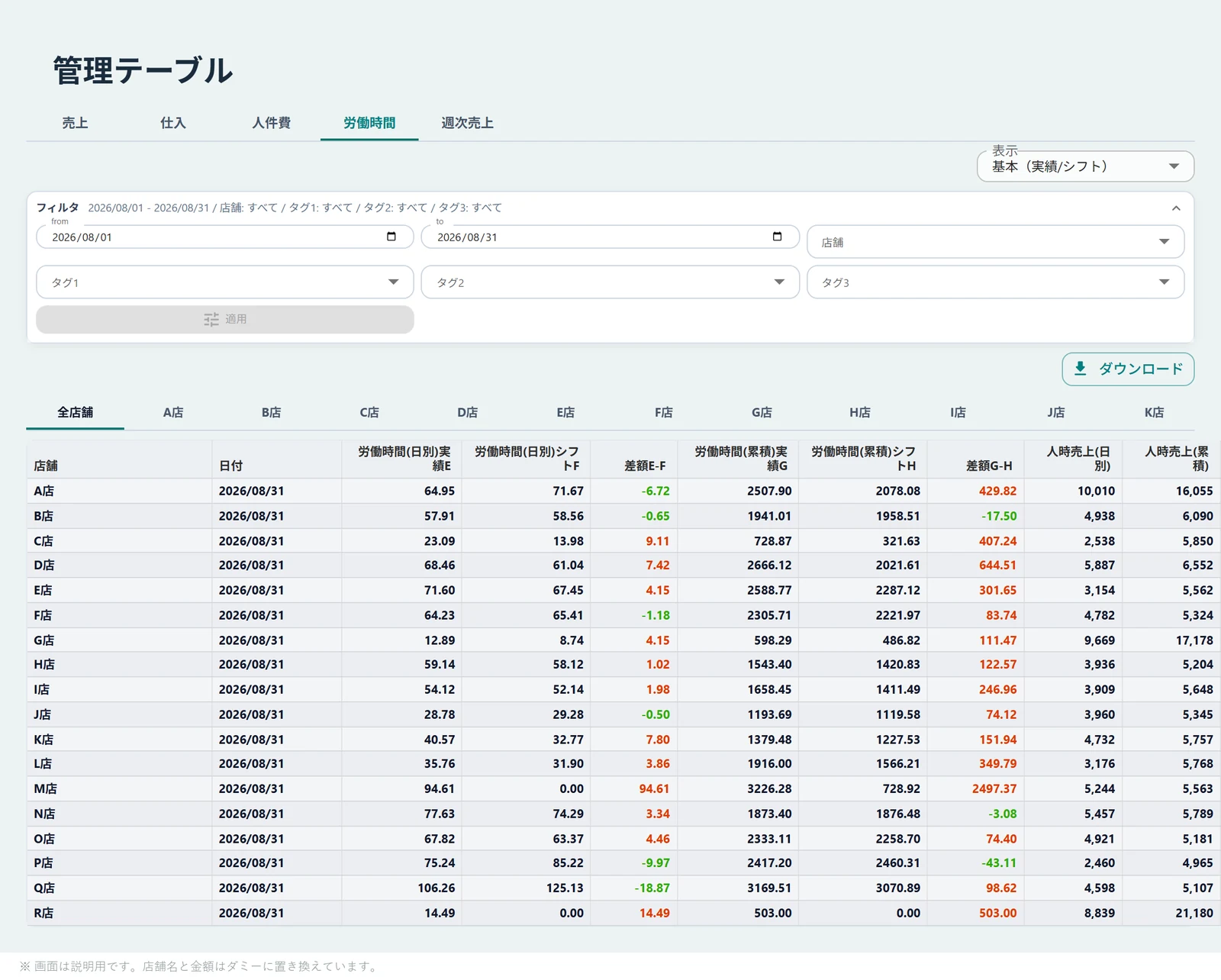Switch to the 売上 tab
Viewport: 1221px width, 980px height.
pos(75,123)
